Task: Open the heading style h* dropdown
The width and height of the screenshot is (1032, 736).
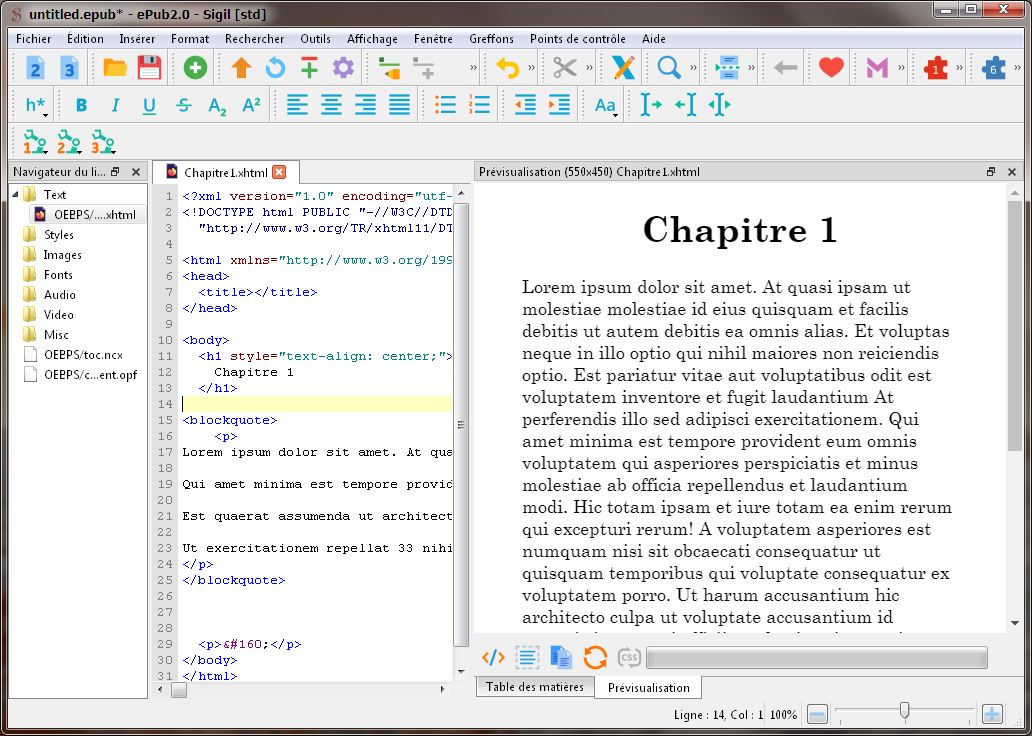Action: 36,105
